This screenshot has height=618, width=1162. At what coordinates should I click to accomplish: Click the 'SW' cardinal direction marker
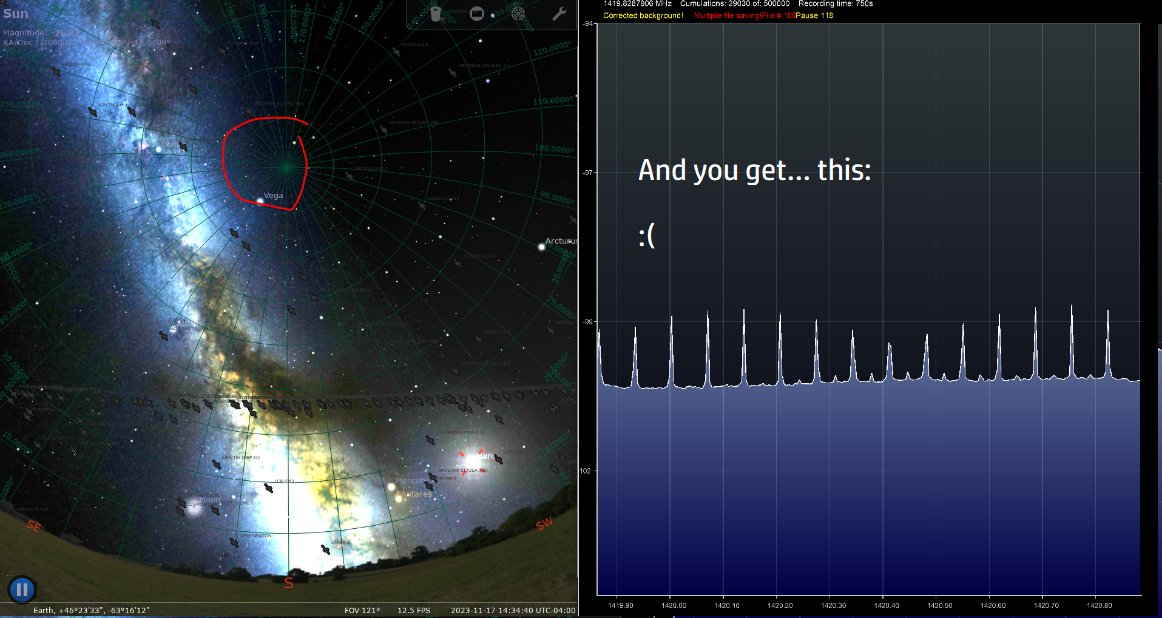(545, 523)
